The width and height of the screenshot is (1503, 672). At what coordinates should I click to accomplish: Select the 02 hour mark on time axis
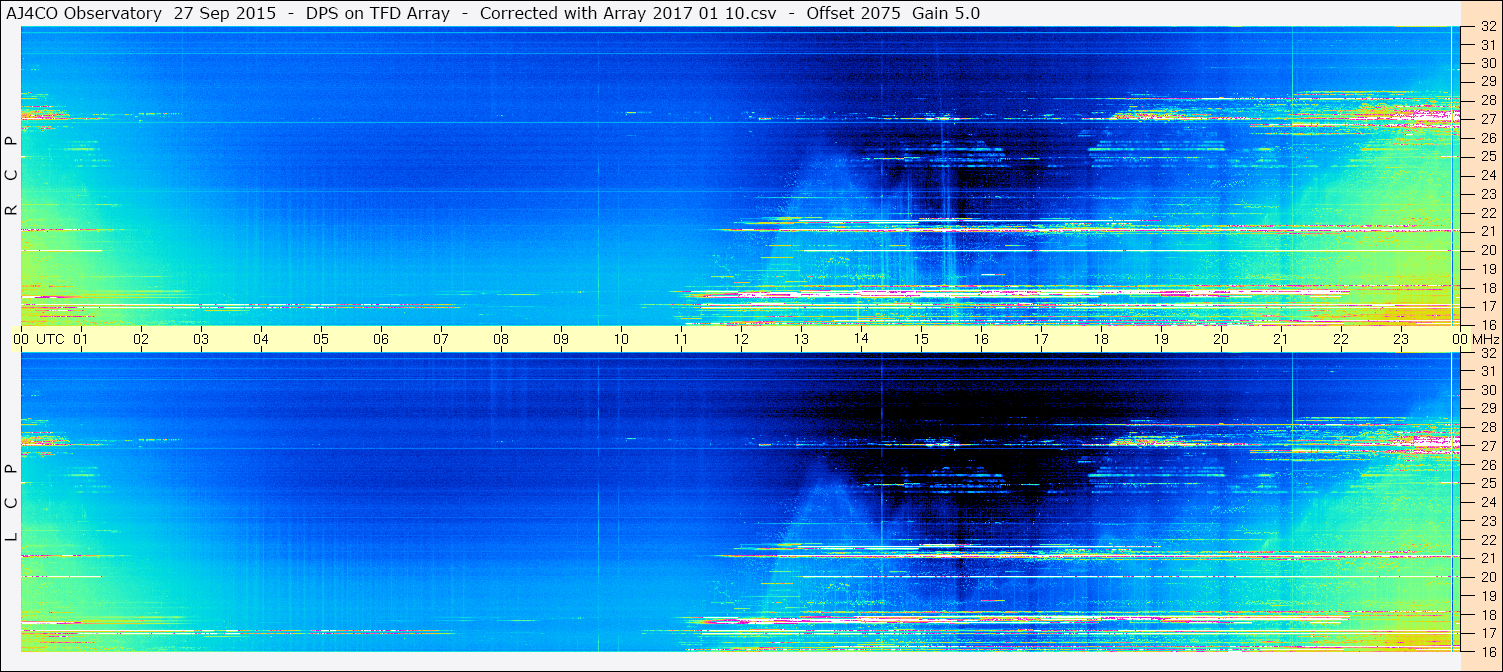click(x=141, y=339)
